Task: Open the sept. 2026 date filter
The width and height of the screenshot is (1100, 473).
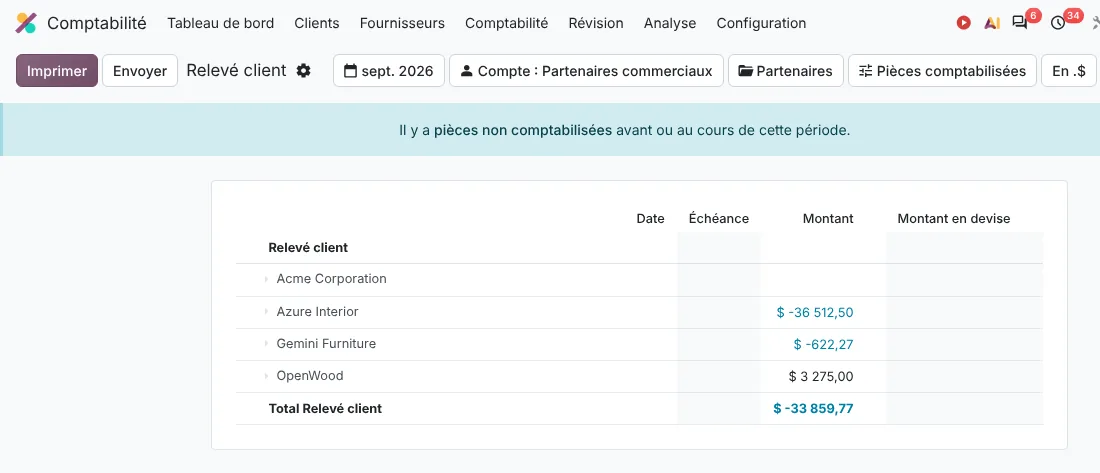Action: [389, 70]
